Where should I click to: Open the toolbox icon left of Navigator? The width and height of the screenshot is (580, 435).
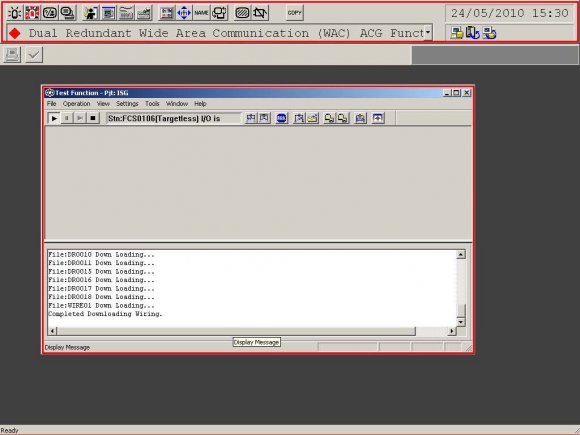pos(166,13)
